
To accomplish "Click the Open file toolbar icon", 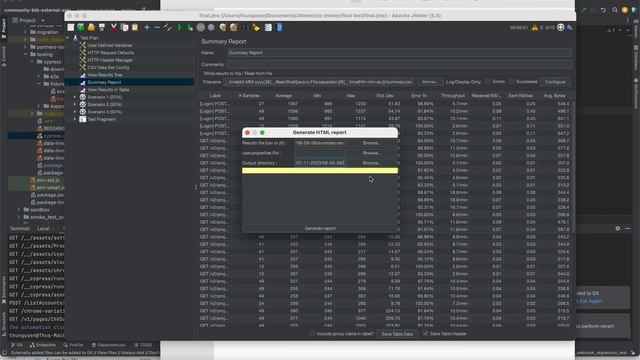I will [x=91, y=27].
